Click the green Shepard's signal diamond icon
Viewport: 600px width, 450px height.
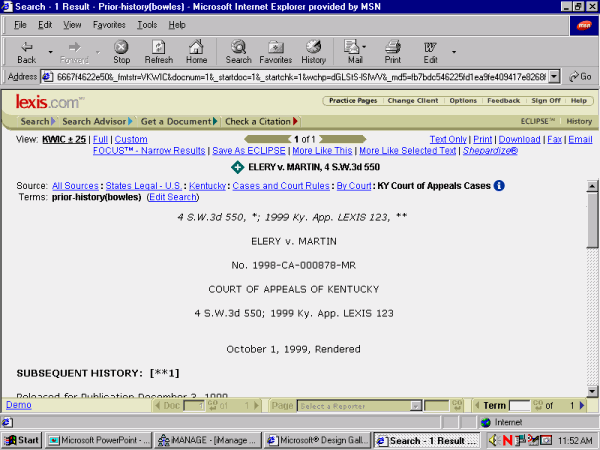click(x=236, y=167)
